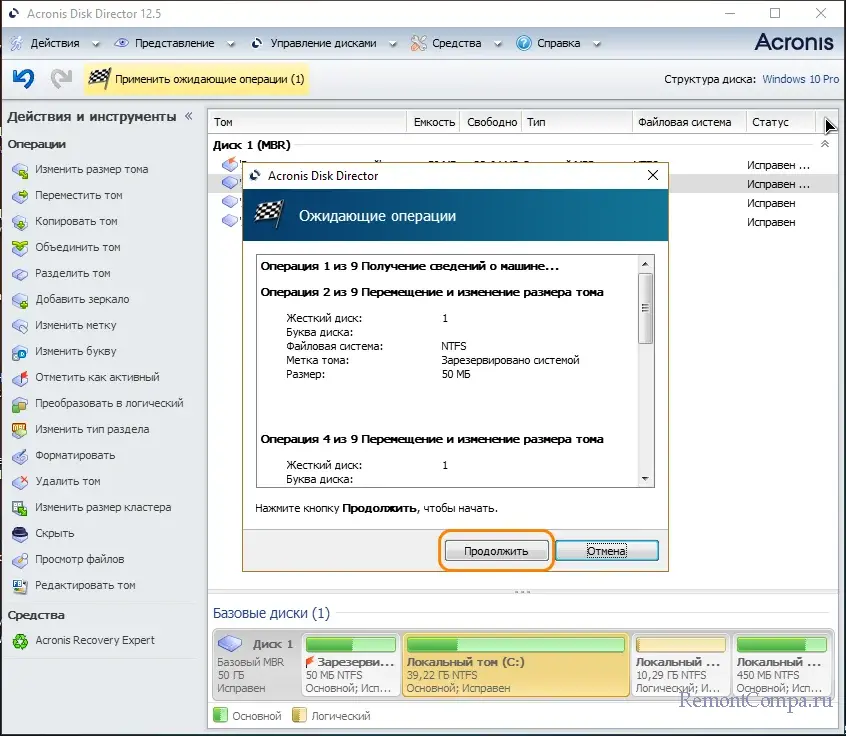
Task: Select the 'Локальный том (C:)' partition block
Action: (515, 665)
